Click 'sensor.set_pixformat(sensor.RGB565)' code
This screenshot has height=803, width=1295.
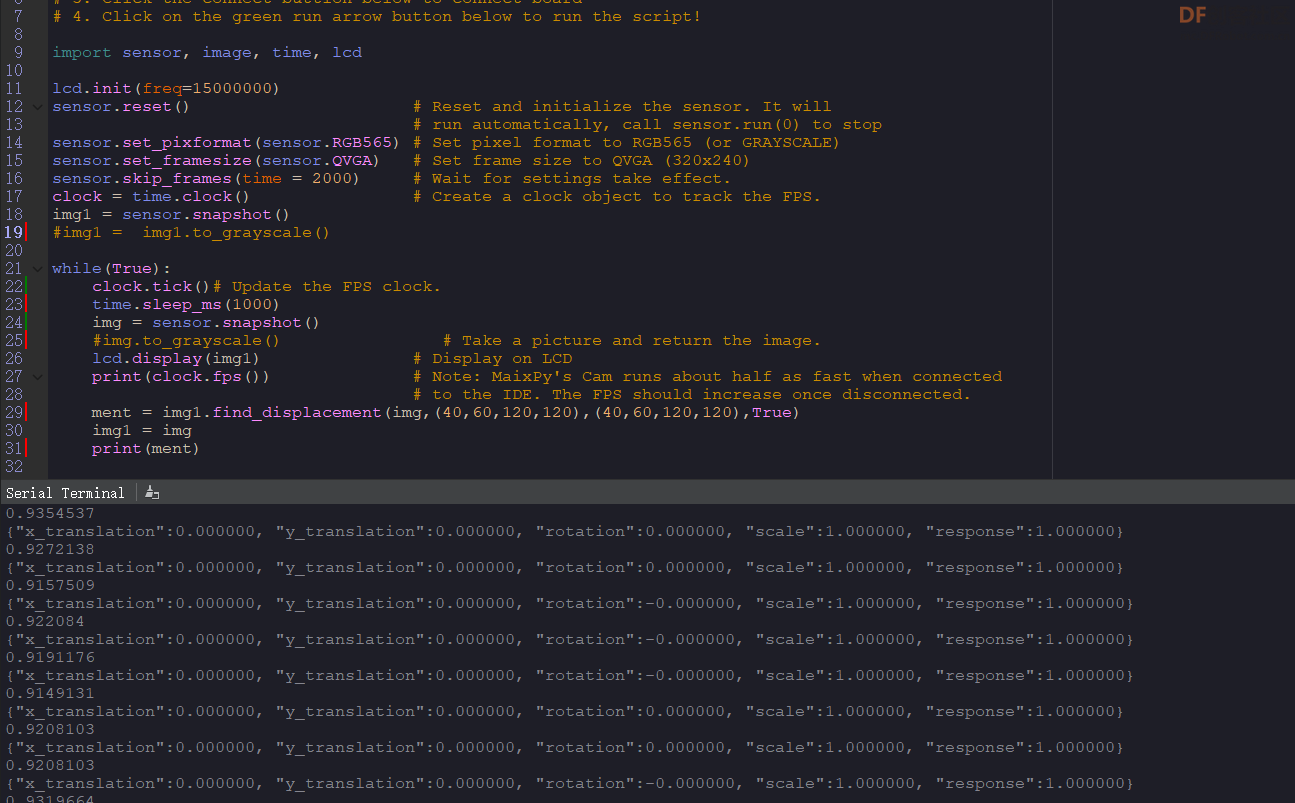point(226,143)
